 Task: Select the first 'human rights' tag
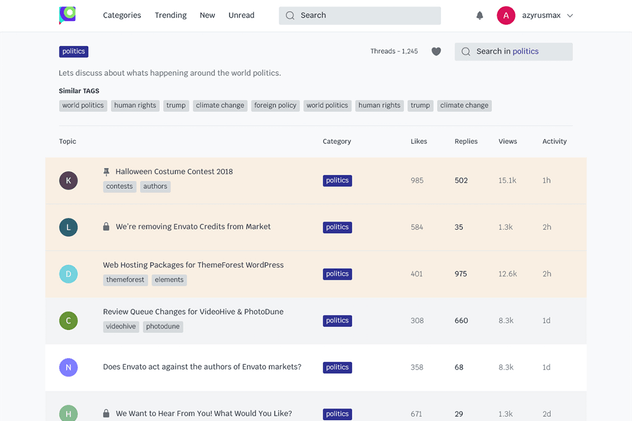tap(135, 106)
